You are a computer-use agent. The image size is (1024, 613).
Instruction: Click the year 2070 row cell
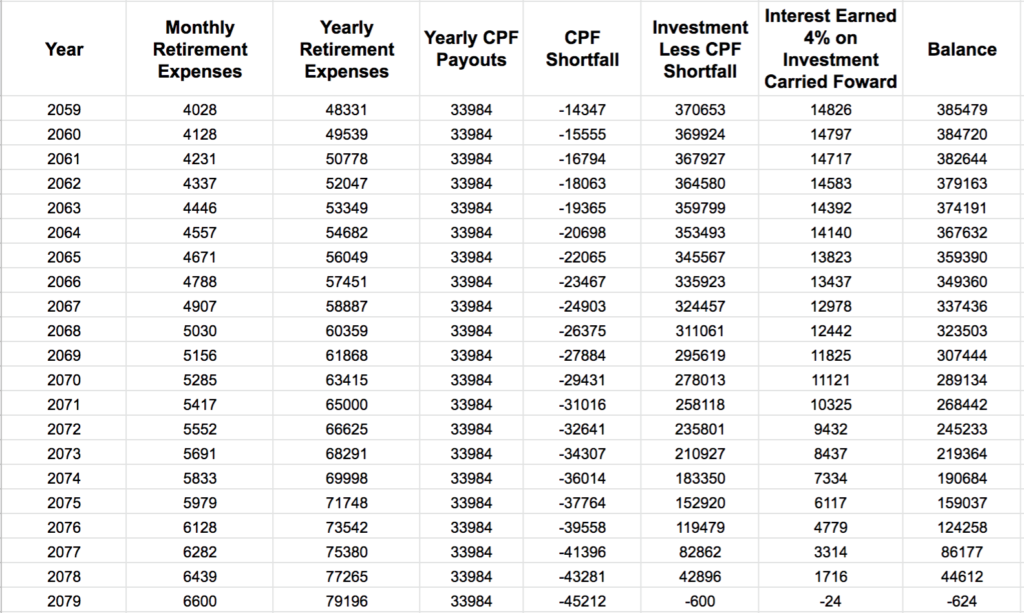[64, 380]
